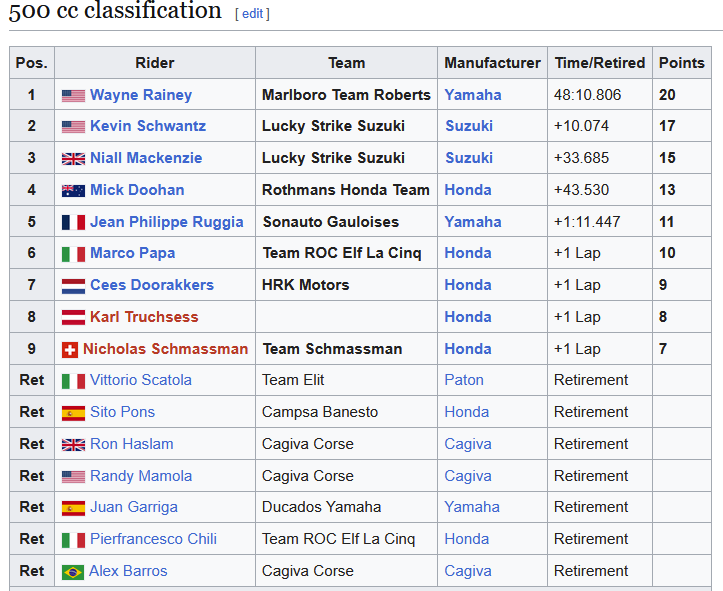Select the Manufacturer column header
The image size is (723, 591).
tap(492, 63)
